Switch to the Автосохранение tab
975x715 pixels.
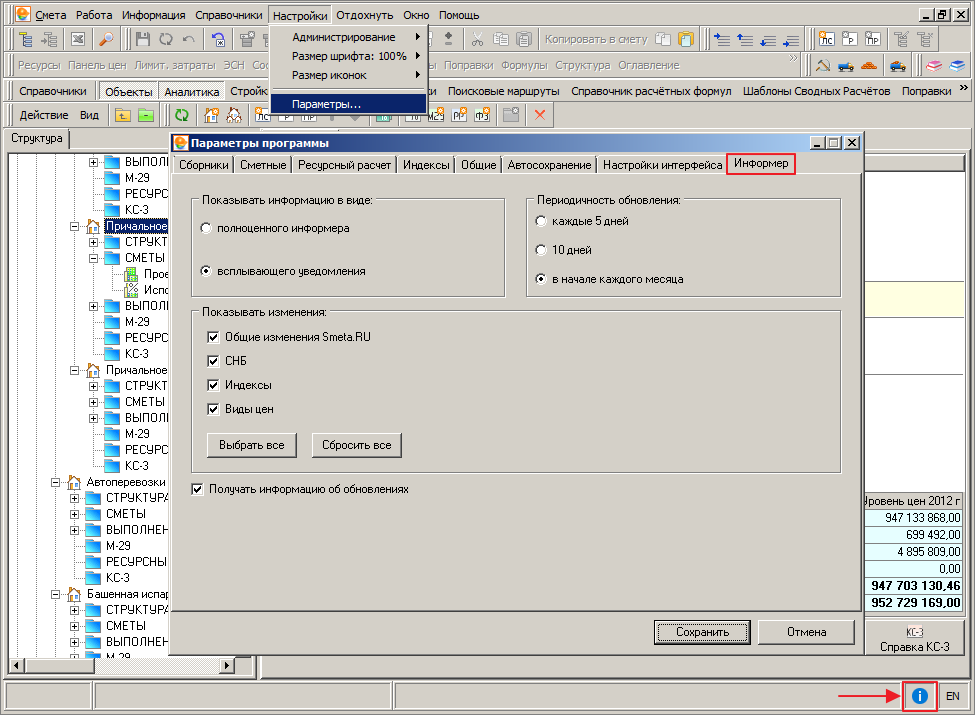549,165
